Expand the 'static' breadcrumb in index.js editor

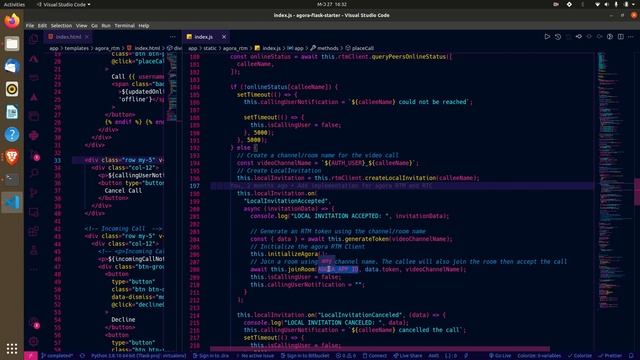[x=210, y=48]
